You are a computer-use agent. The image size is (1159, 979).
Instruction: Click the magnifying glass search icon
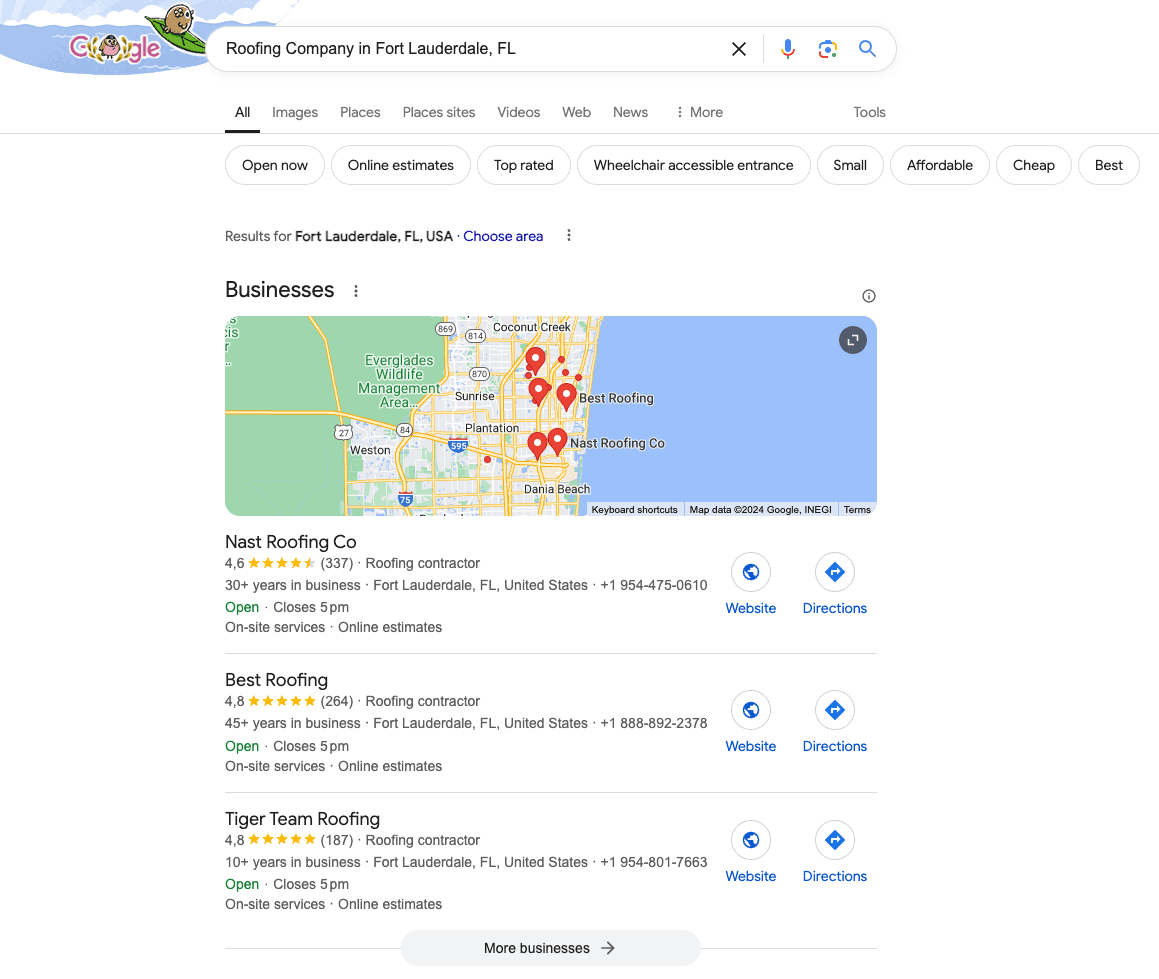coord(867,49)
